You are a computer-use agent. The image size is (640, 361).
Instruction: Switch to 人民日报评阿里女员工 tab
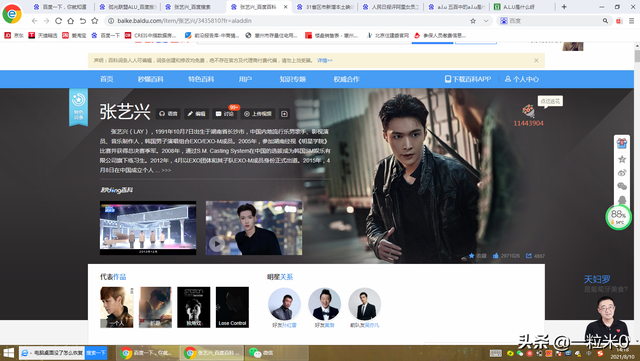click(x=391, y=7)
